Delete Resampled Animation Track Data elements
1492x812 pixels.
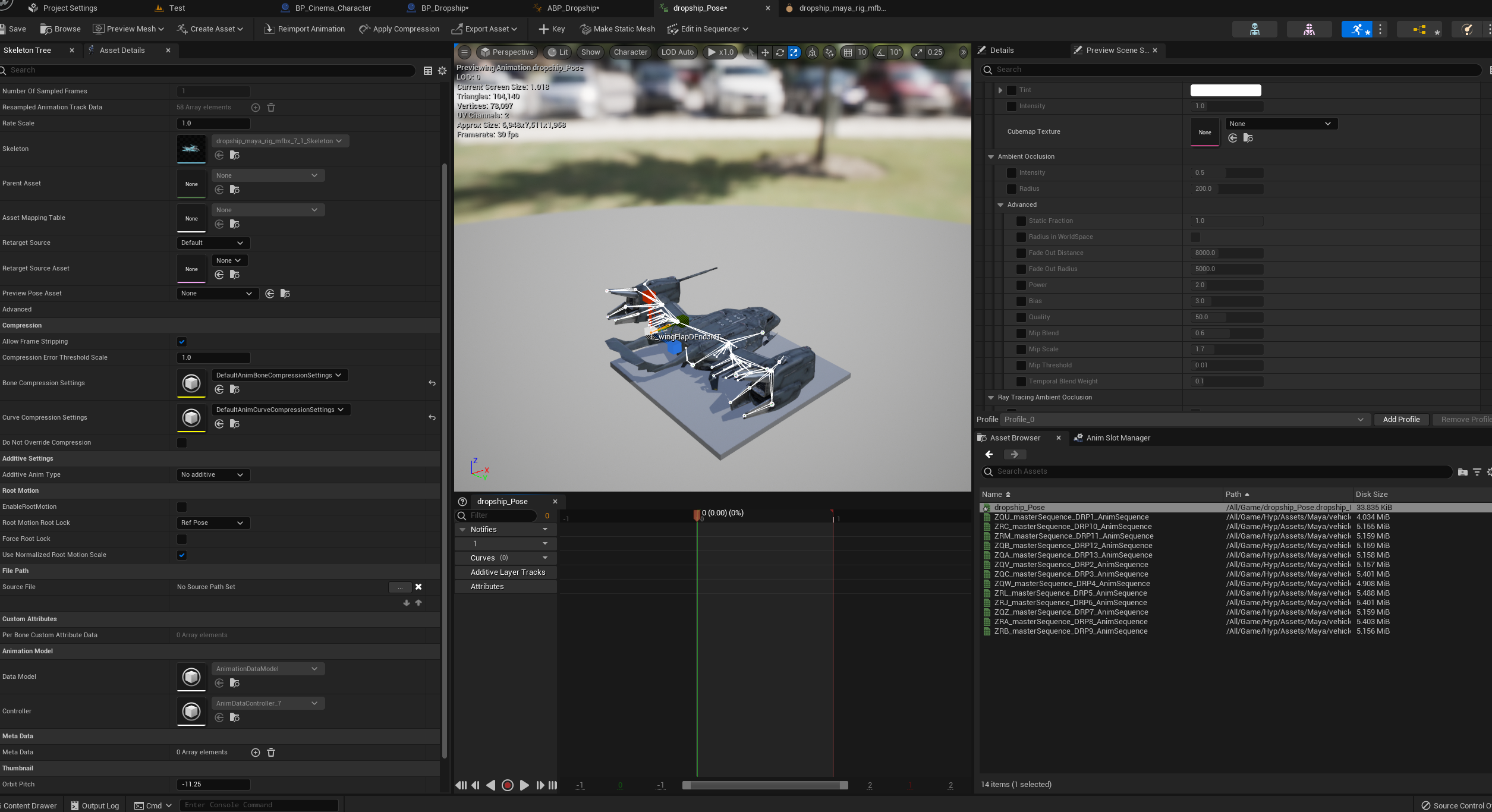(271, 108)
